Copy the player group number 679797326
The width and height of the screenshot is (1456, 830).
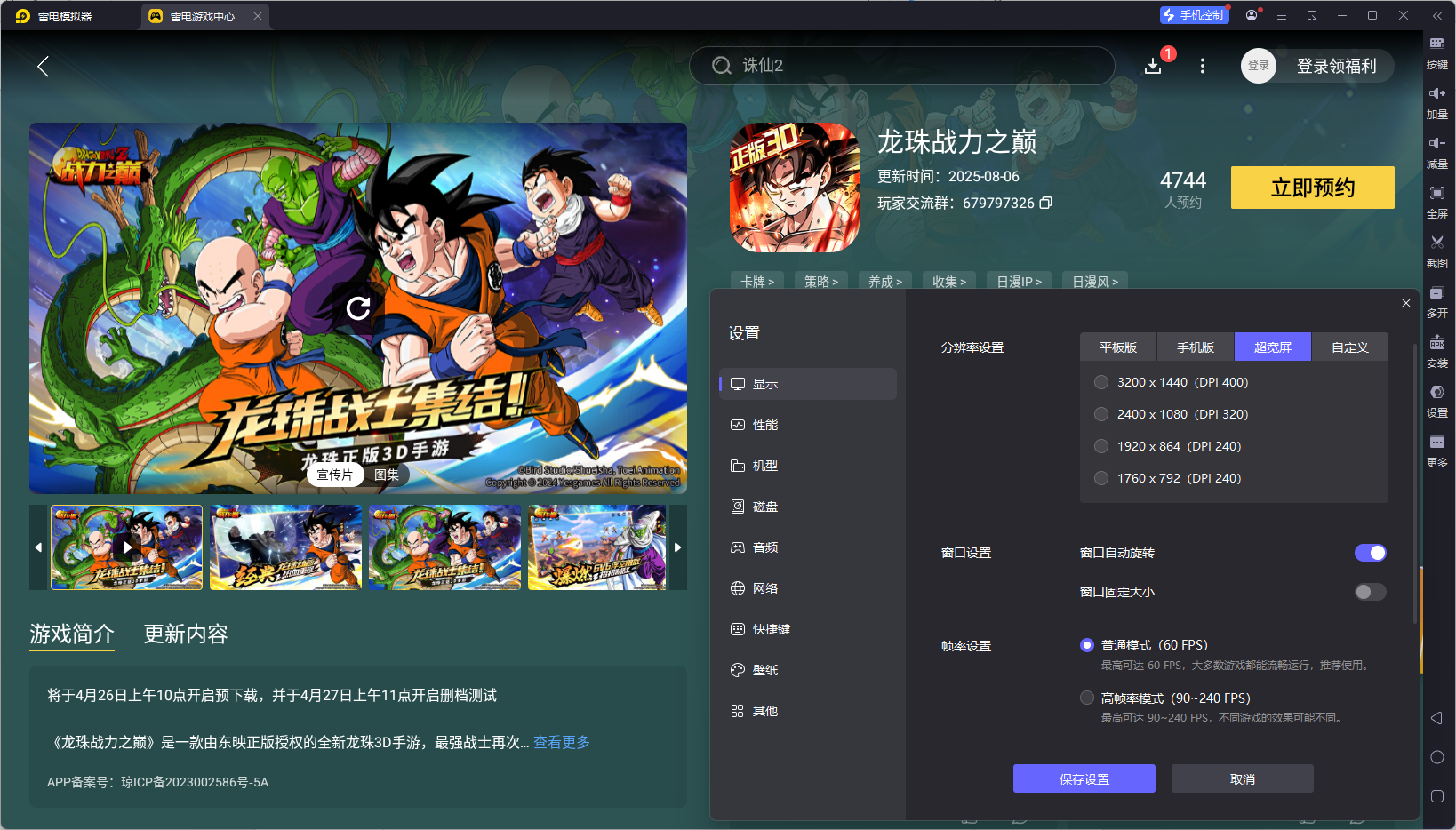point(1046,203)
